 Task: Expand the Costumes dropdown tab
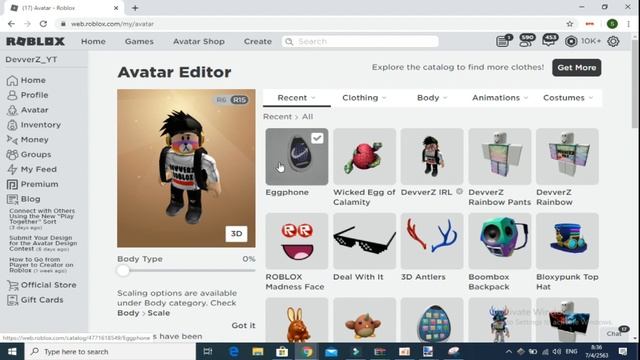coord(567,98)
